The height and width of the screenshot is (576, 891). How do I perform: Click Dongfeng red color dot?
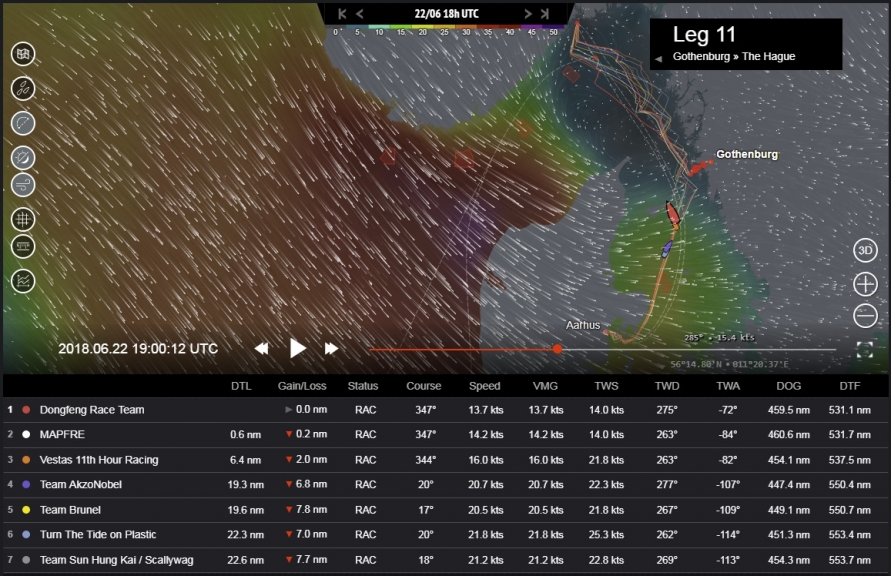tap(26, 410)
